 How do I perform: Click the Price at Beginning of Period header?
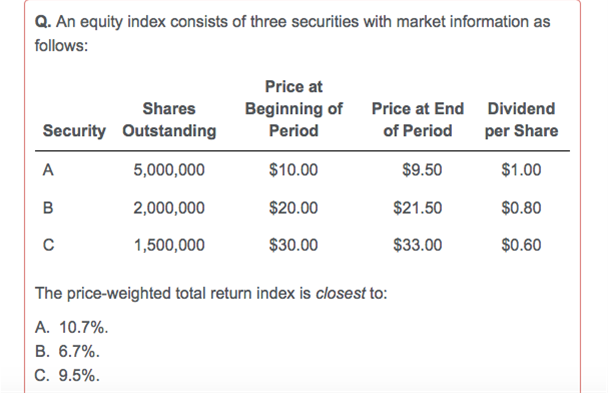pyautogui.click(x=294, y=109)
